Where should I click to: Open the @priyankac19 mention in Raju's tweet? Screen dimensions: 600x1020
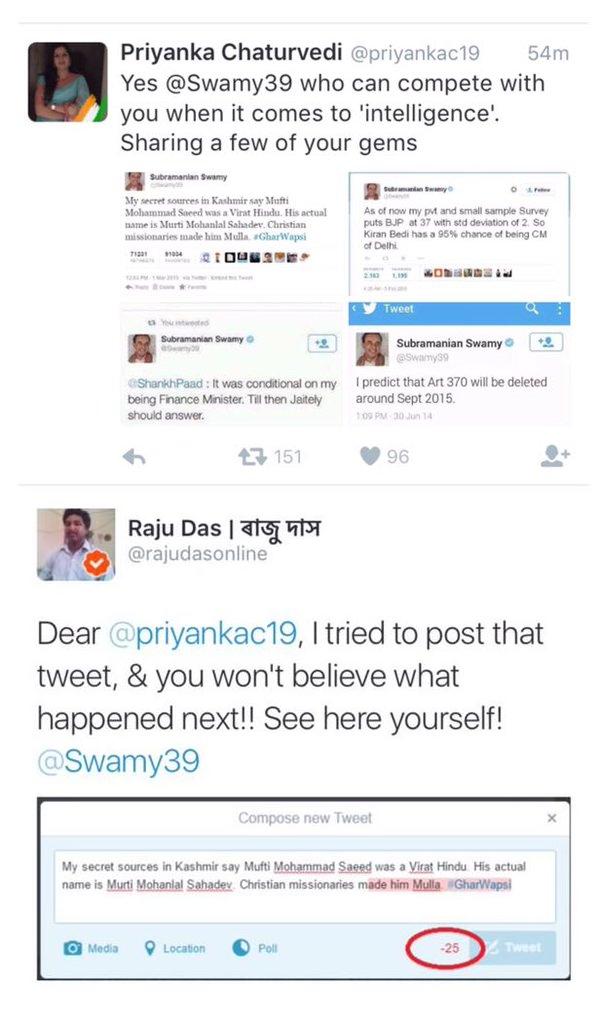pos(202,634)
